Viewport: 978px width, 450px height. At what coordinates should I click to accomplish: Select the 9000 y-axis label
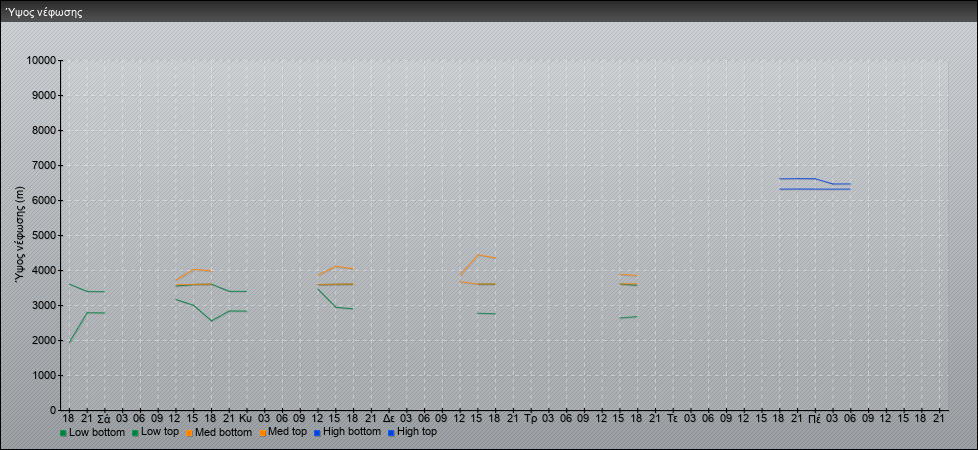click(x=44, y=95)
